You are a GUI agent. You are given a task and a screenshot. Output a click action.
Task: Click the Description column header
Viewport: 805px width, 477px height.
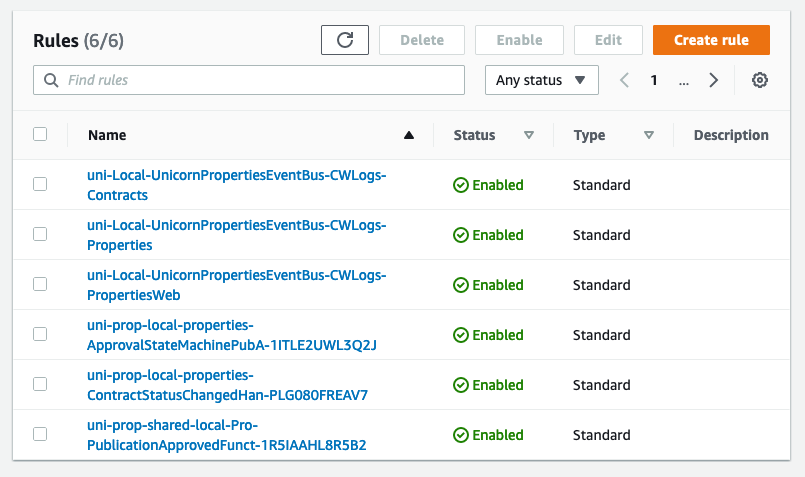coord(731,135)
